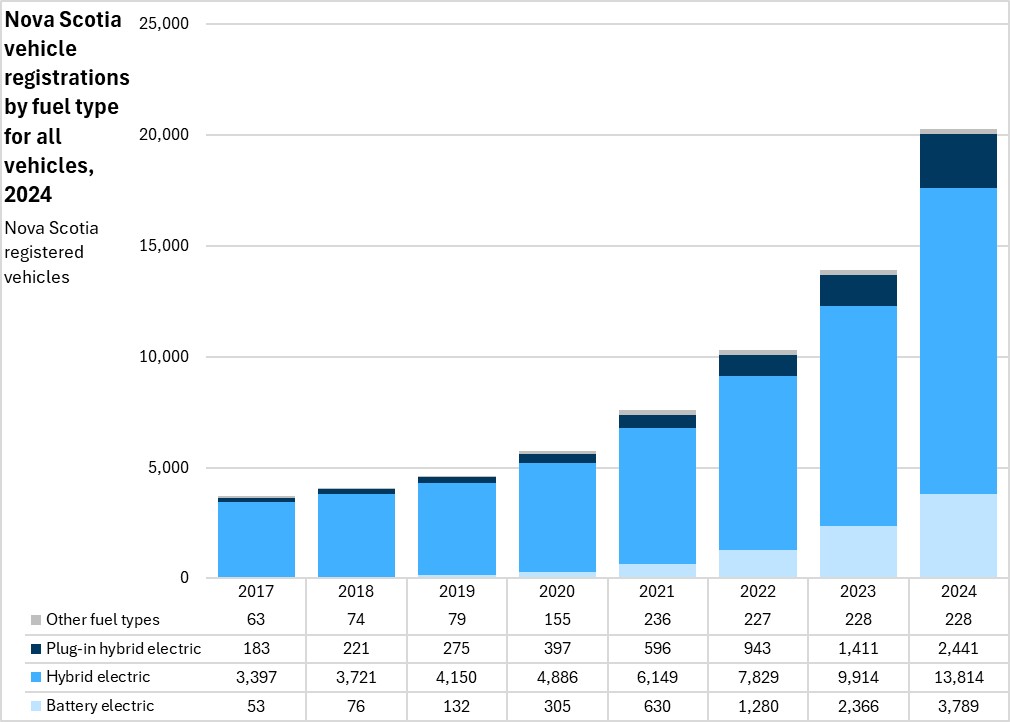Click the 25,000 y-axis label
Viewport: 1010px width, 722px height.
click(161, 24)
